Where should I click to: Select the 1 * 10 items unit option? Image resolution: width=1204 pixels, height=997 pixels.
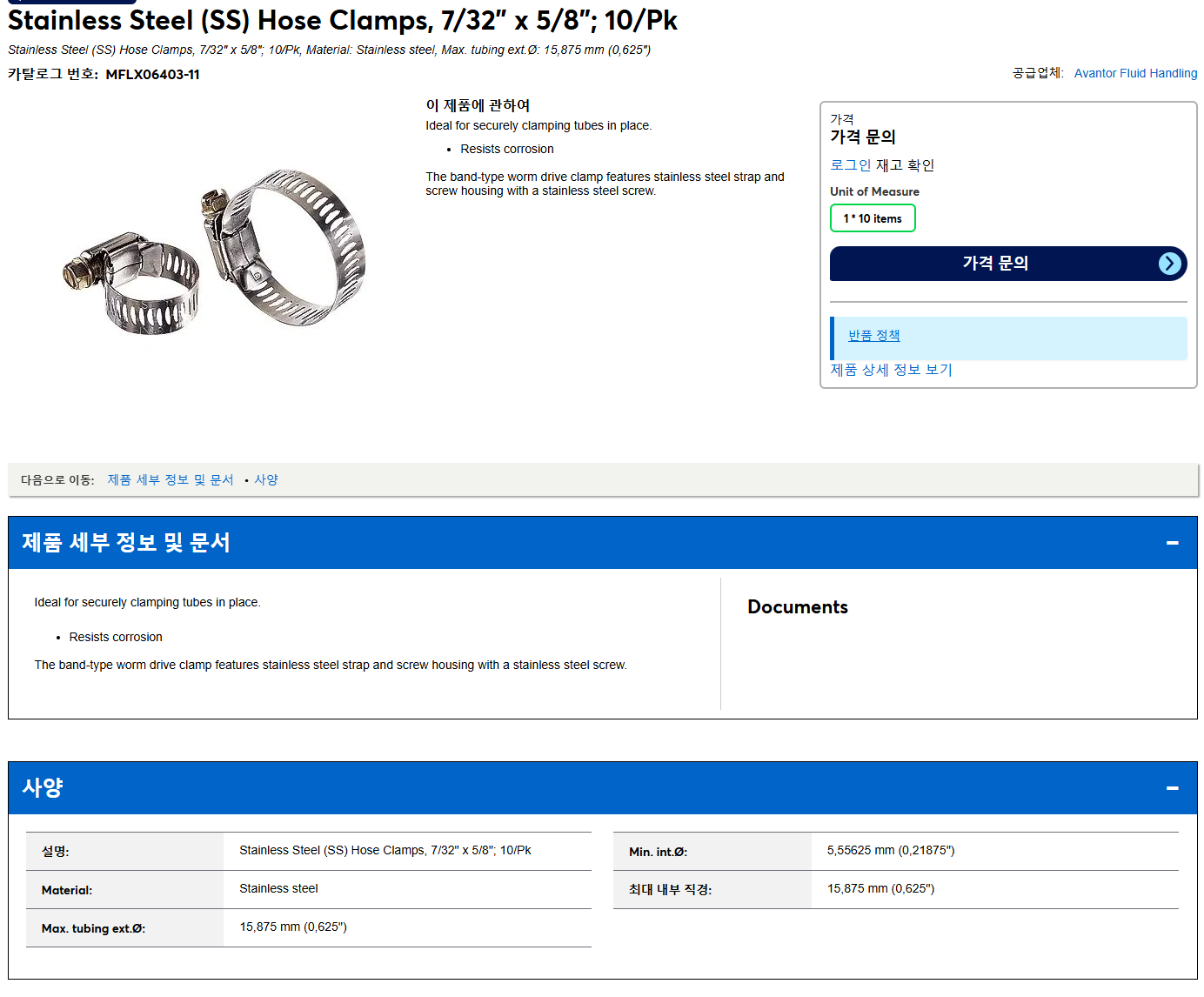click(x=873, y=218)
